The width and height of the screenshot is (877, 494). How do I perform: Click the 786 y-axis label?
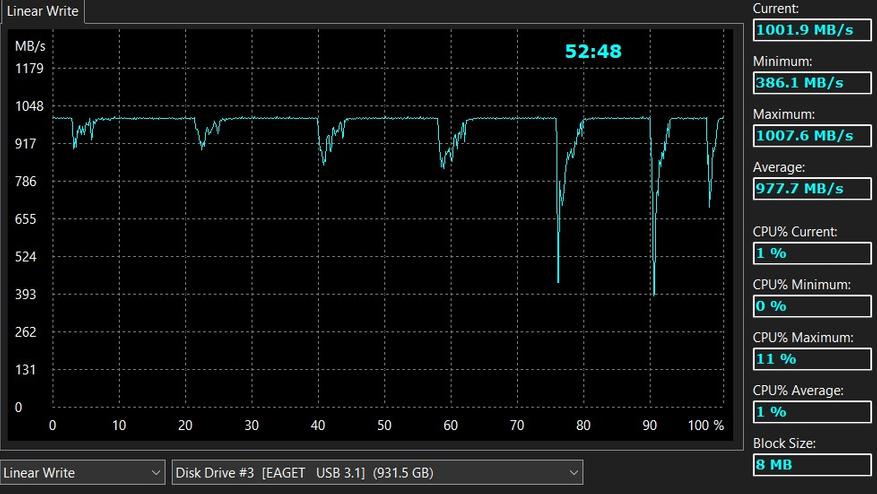(26, 181)
